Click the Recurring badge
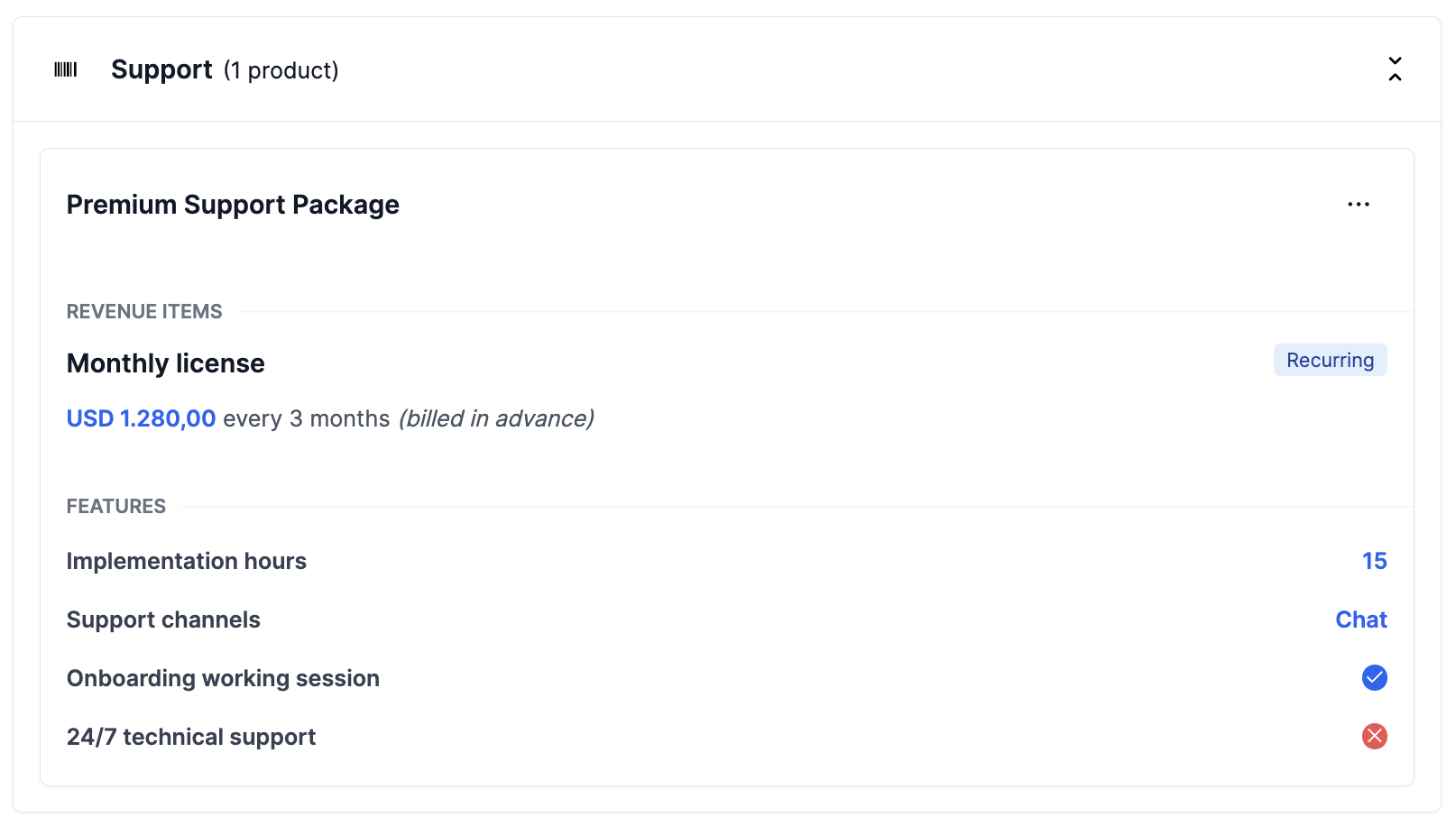1456x826 pixels. (1330, 360)
